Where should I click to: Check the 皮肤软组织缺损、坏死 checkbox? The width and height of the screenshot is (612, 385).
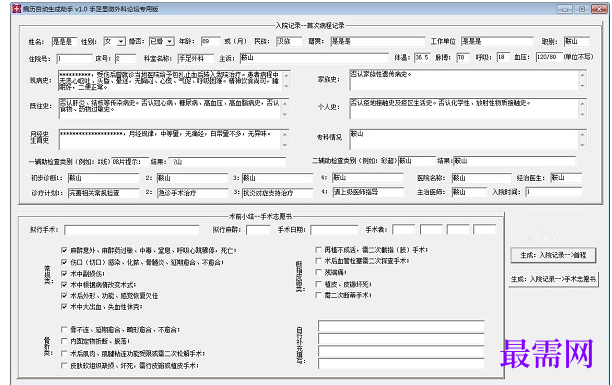[64, 365]
